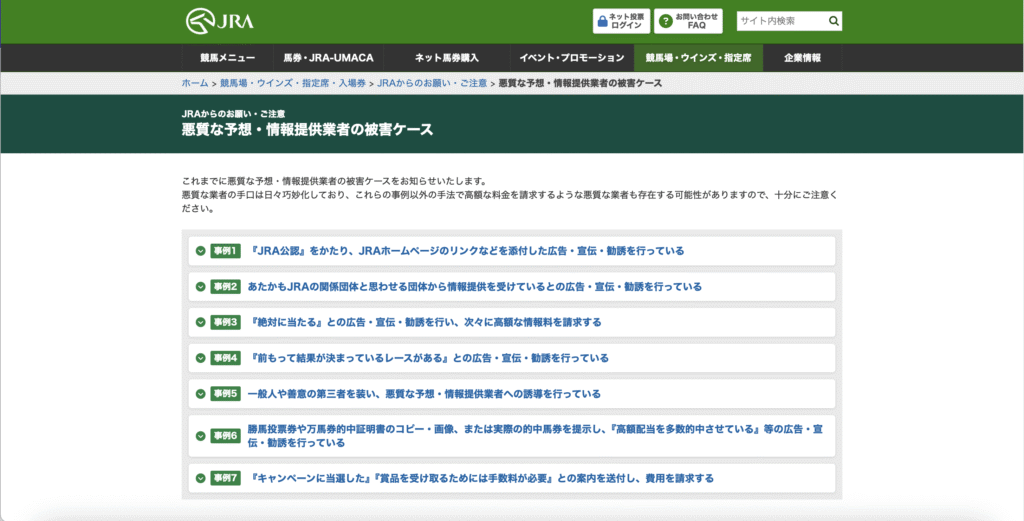Open 競馬場・ウインズ・指定席・入場券 breadcrumb link
The height and width of the screenshot is (521, 1024).
pyautogui.click(x=293, y=83)
